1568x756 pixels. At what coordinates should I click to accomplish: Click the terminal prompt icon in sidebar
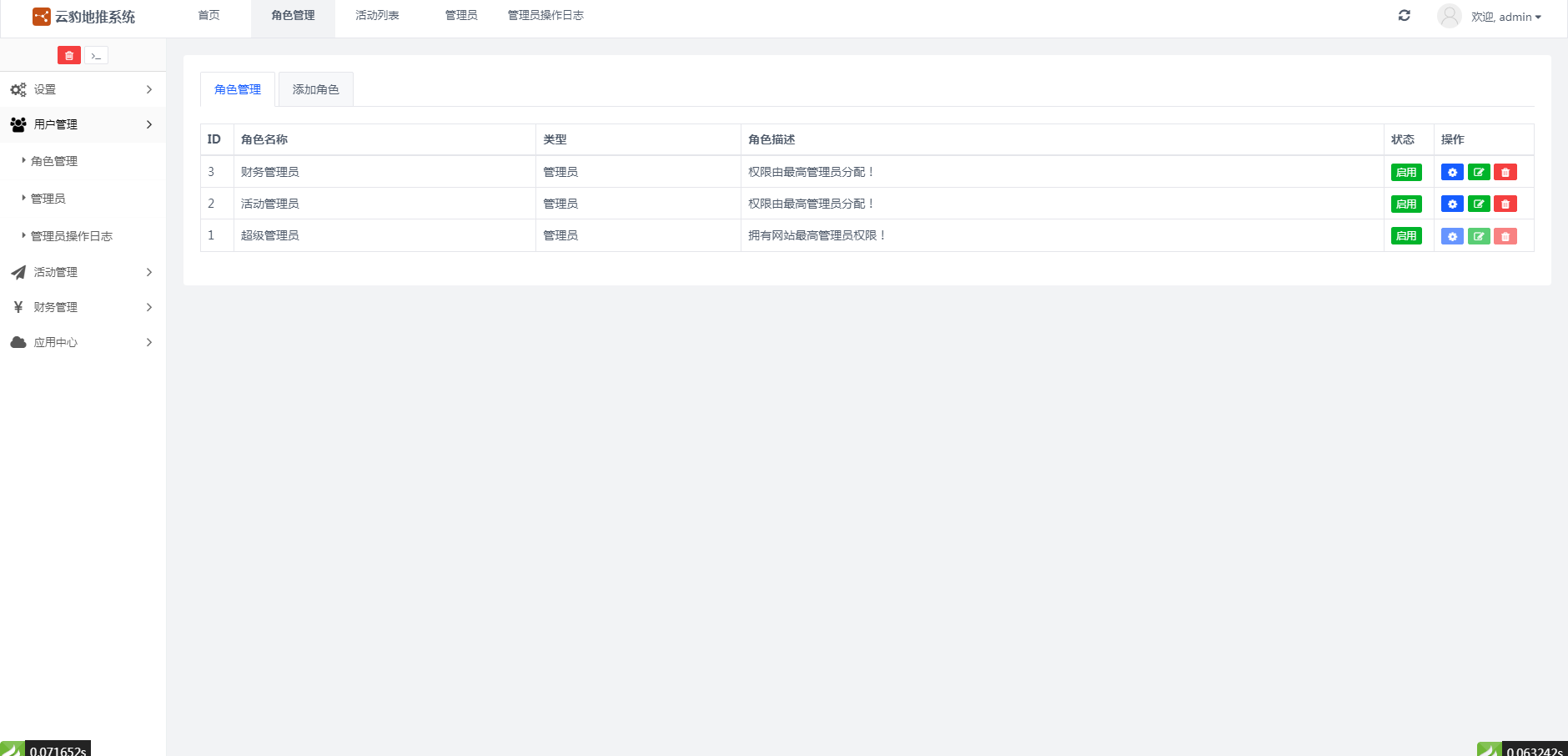click(x=97, y=56)
